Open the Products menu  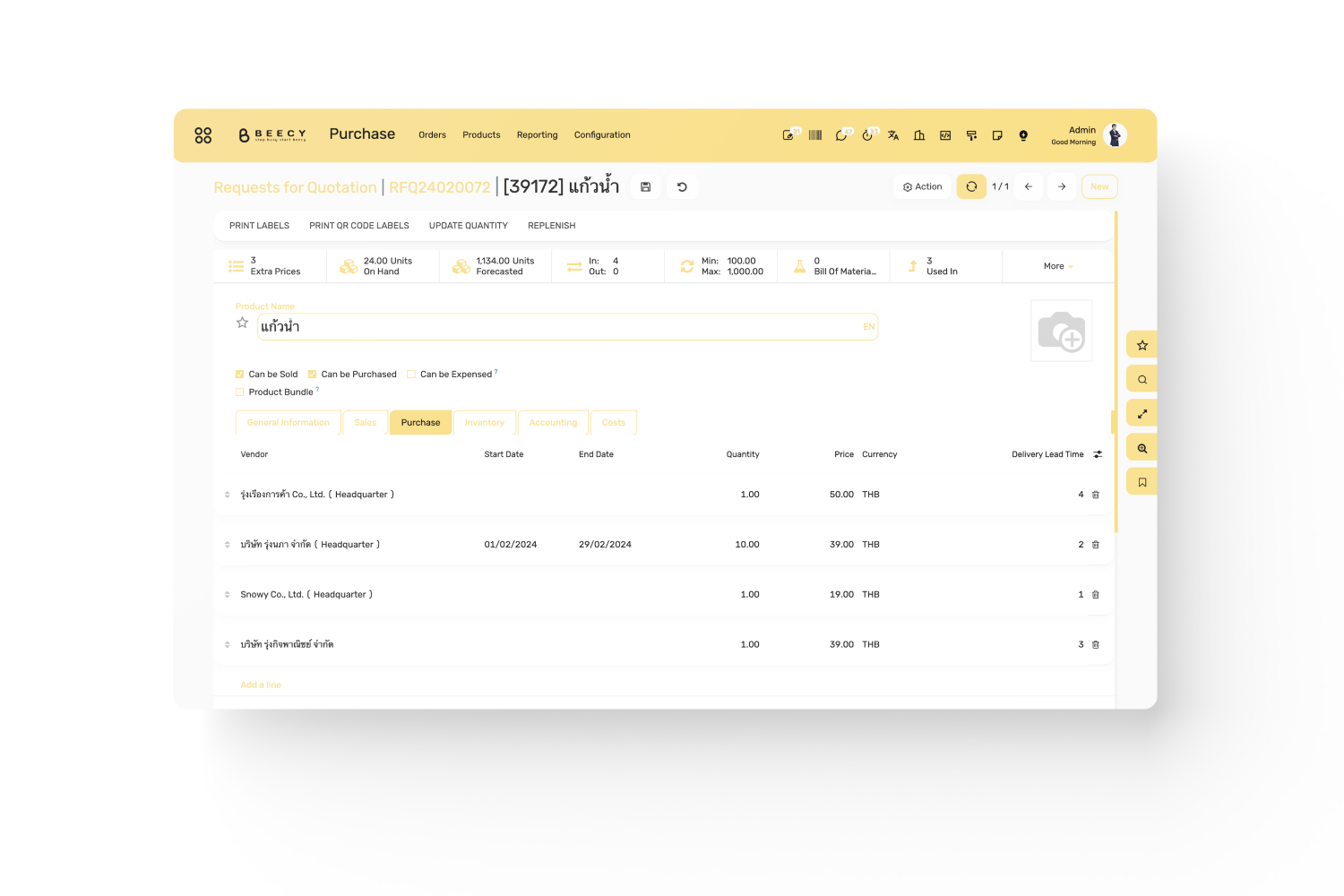click(x=481, y=135)
